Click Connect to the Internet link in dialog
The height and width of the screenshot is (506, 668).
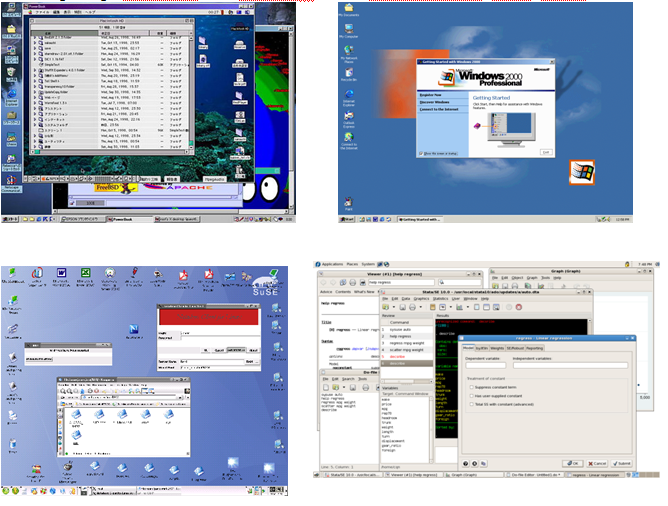[439, 109]
